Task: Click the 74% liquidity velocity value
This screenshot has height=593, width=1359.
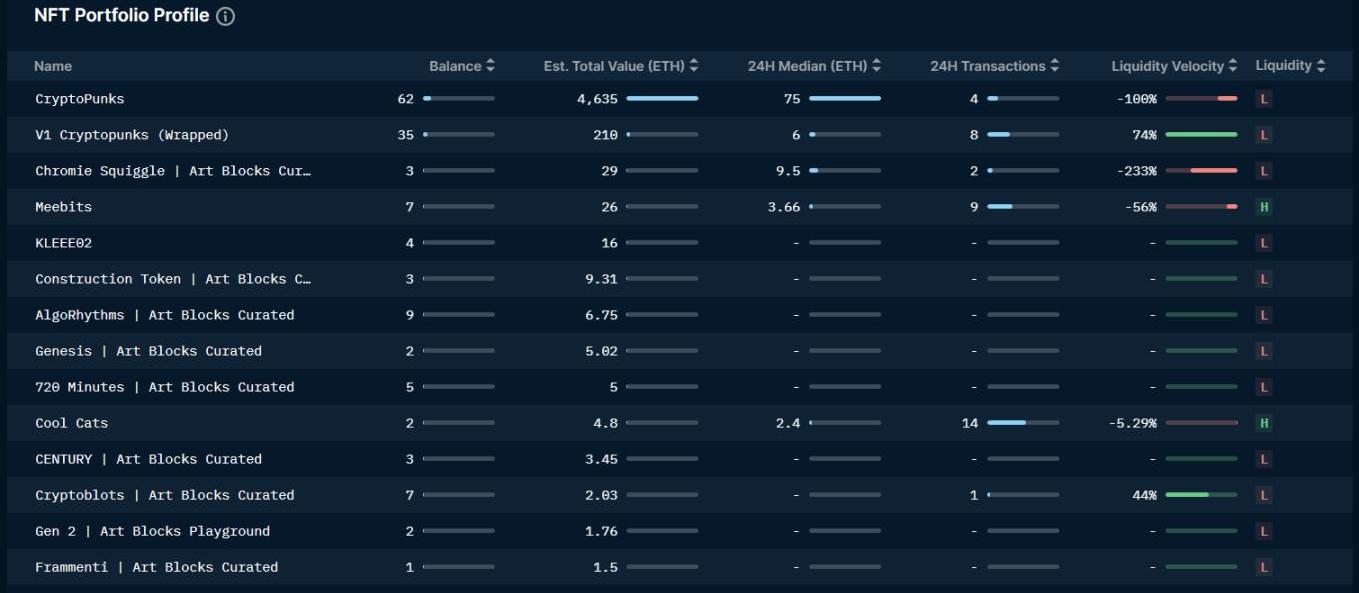Action: click(1144, 135)
